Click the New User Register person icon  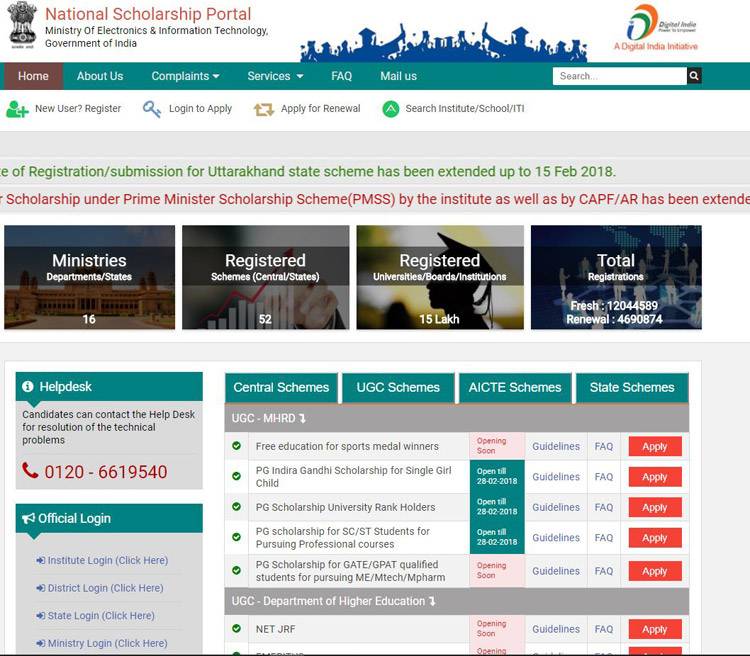pyautogui.click(x=17, y=109)
